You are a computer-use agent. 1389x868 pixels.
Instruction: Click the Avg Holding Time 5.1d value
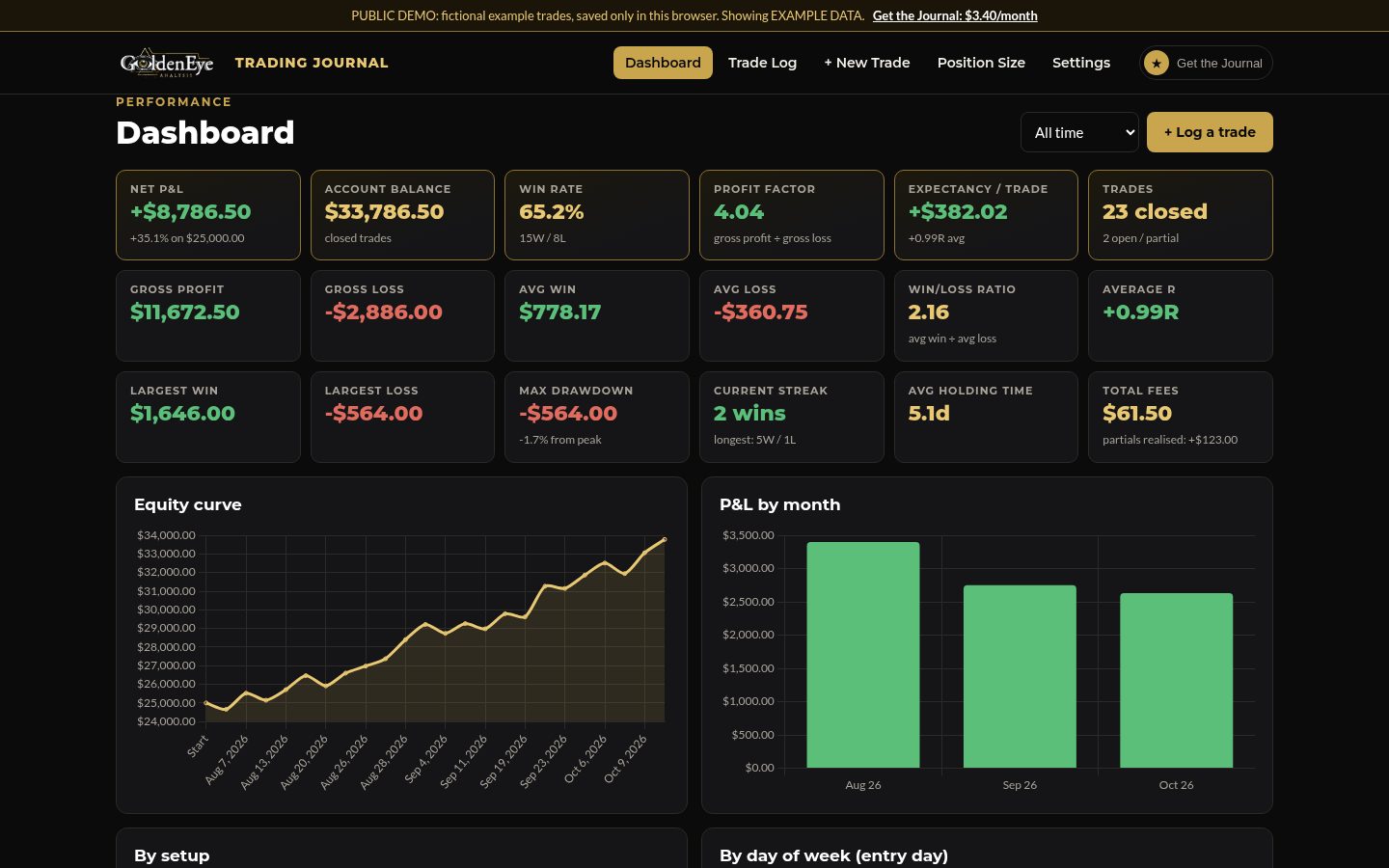(x=929, y=413)
